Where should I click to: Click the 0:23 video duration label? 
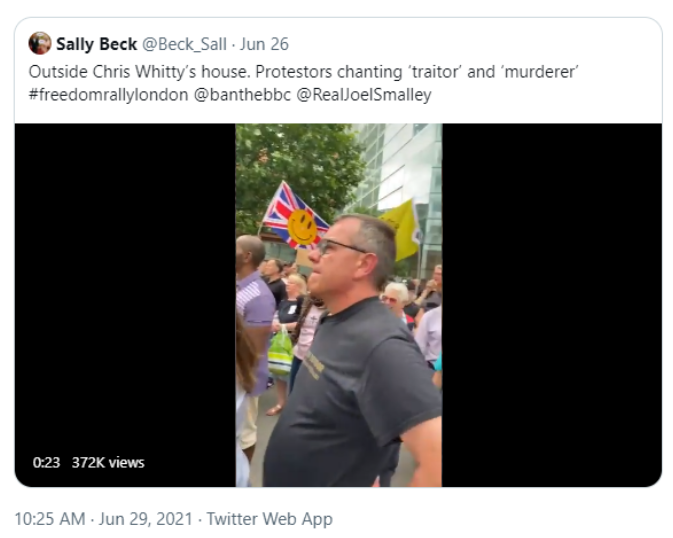pos(46,462)
